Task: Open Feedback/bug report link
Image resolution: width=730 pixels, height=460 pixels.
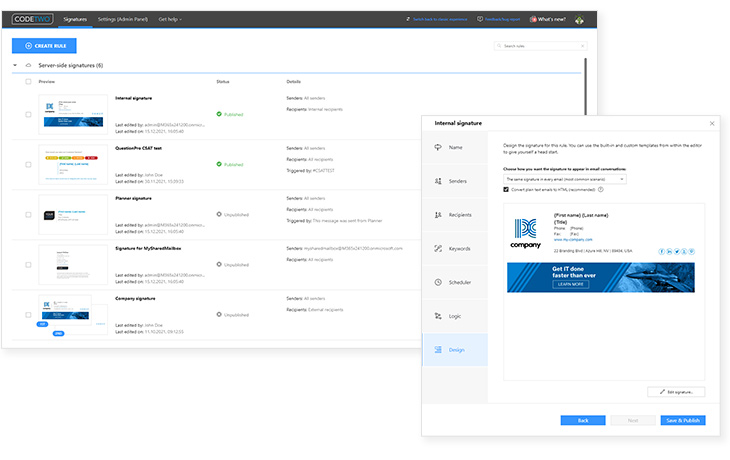Action: coord(499,19)
